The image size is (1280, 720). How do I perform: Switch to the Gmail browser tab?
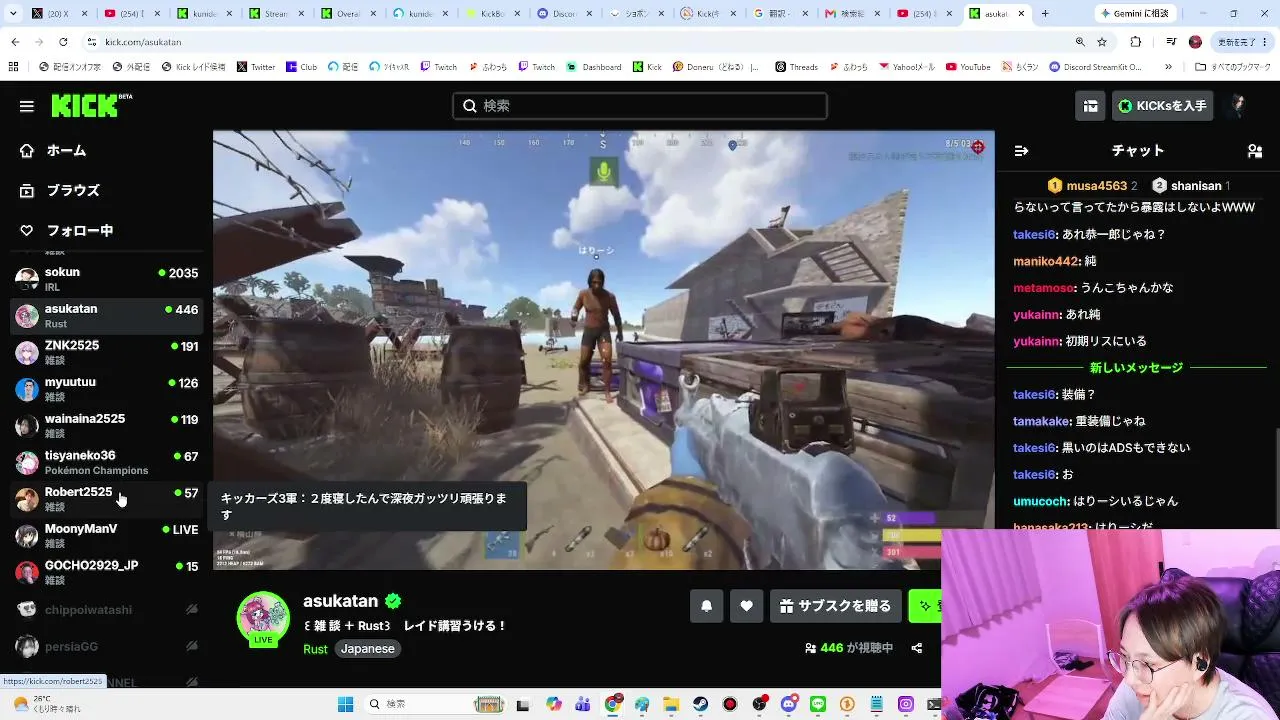point(853,14)
